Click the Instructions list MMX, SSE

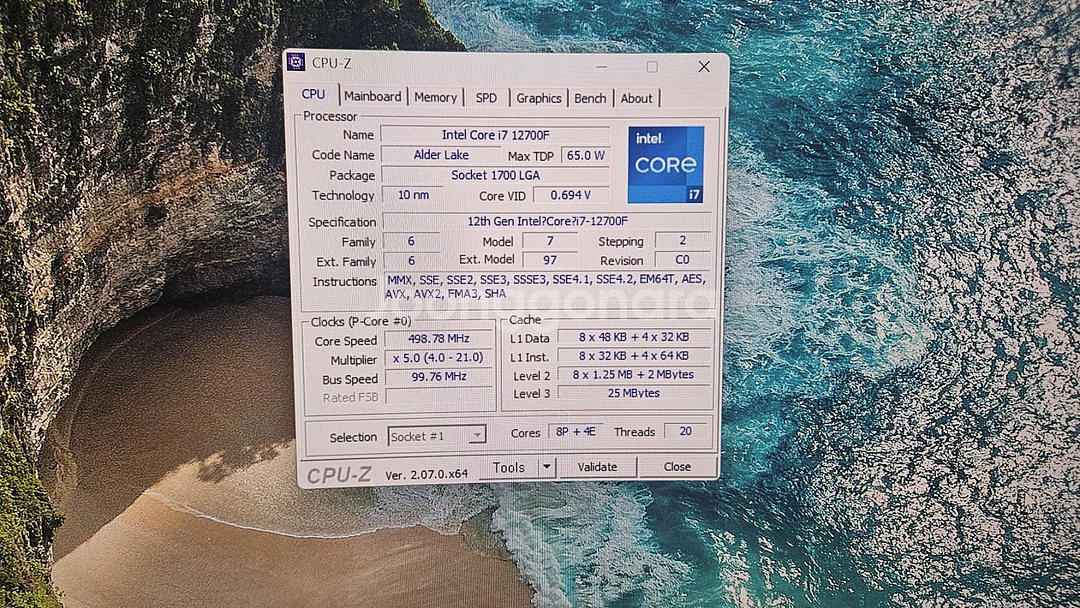[x=547, y=286]
